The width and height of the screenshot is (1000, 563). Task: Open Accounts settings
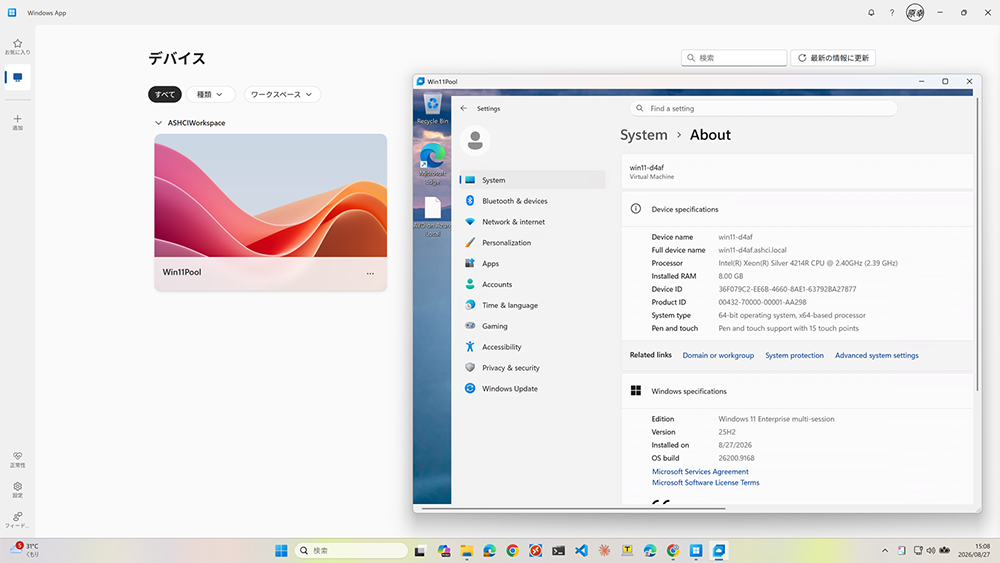(532, 284)
